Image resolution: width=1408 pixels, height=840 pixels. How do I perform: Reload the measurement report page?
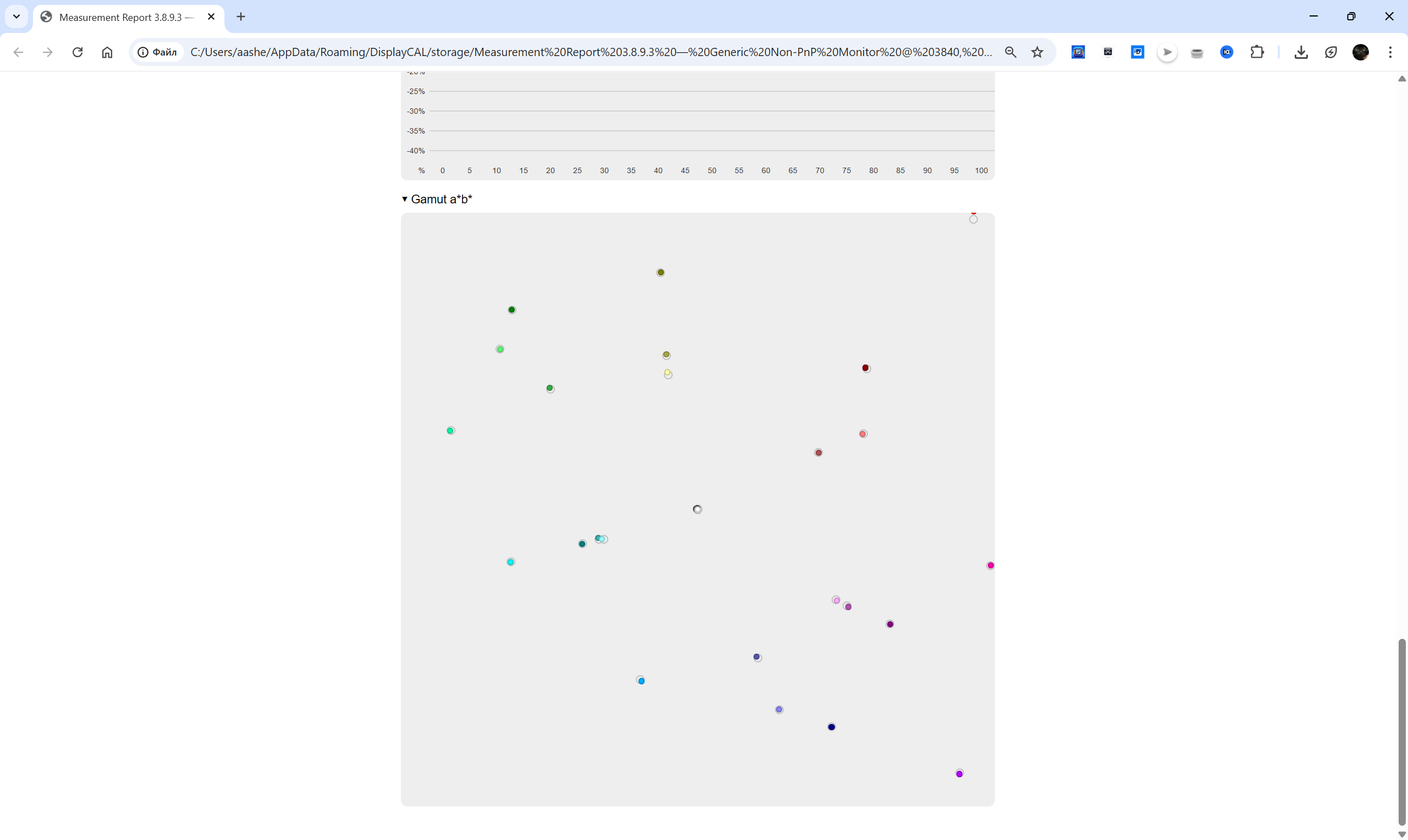78,52
